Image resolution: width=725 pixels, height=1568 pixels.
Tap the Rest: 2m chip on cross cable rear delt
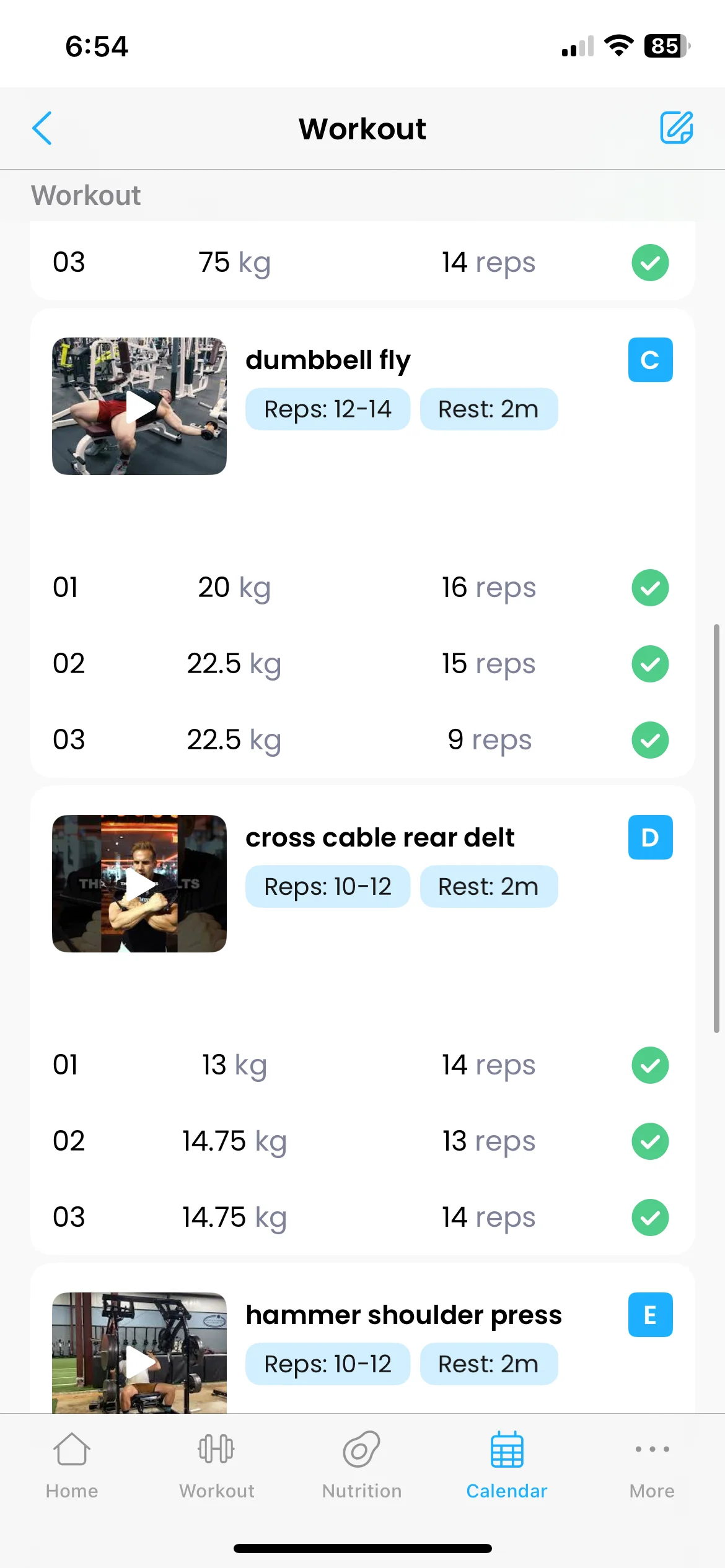[489, 886]
